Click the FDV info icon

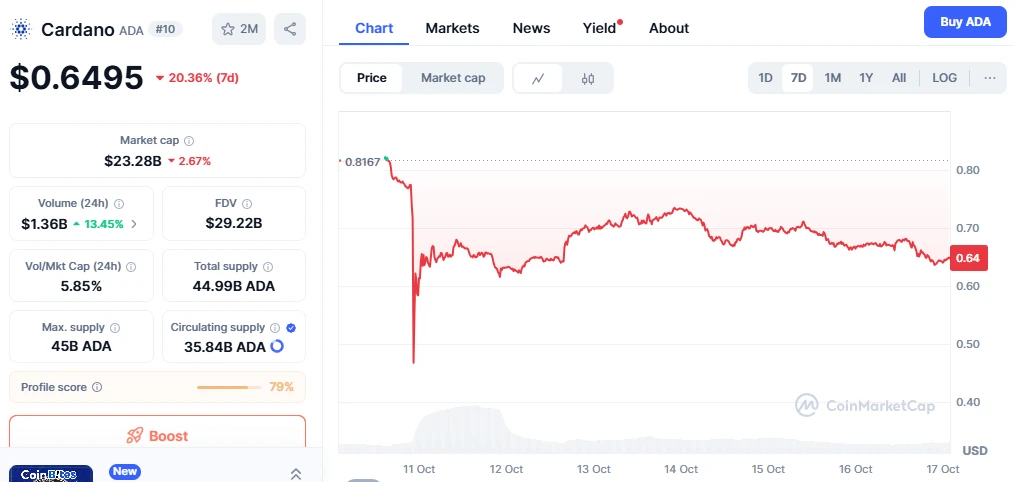pos(246,203)
